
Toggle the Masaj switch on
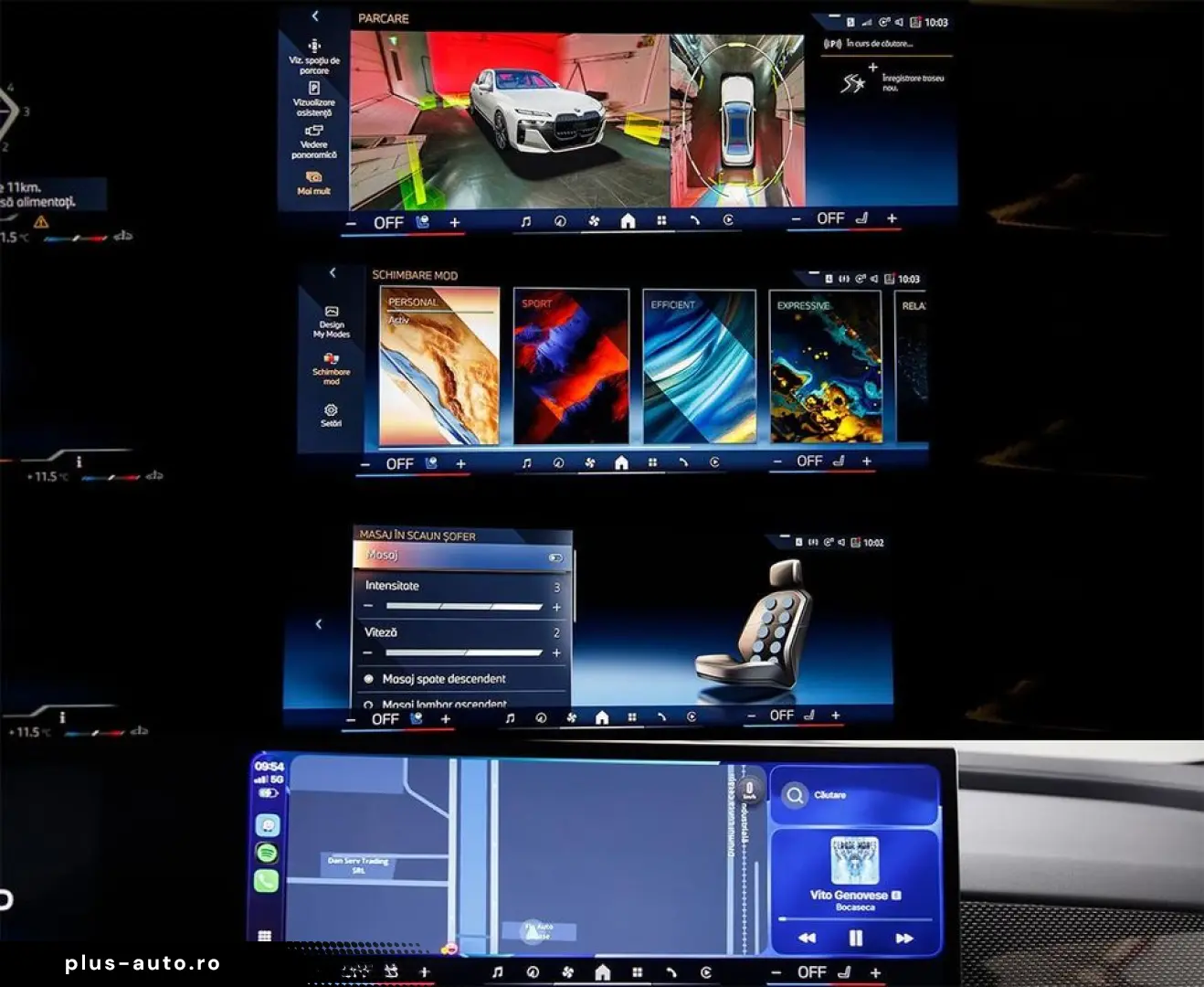(555, 557)
